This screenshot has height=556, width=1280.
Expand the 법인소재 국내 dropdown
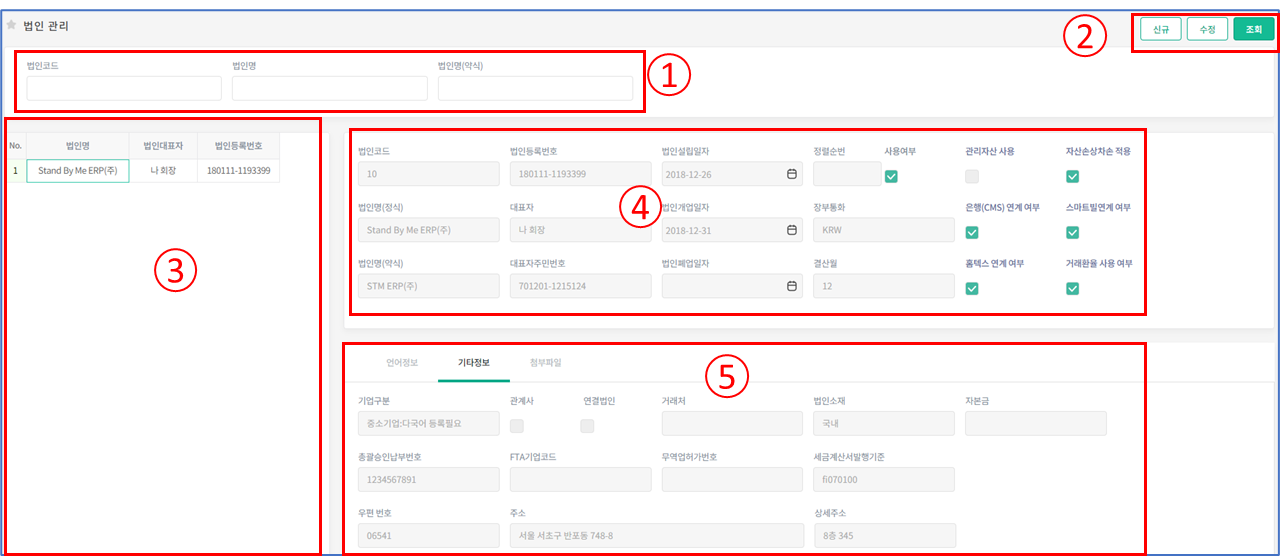[x=883, y=424]
